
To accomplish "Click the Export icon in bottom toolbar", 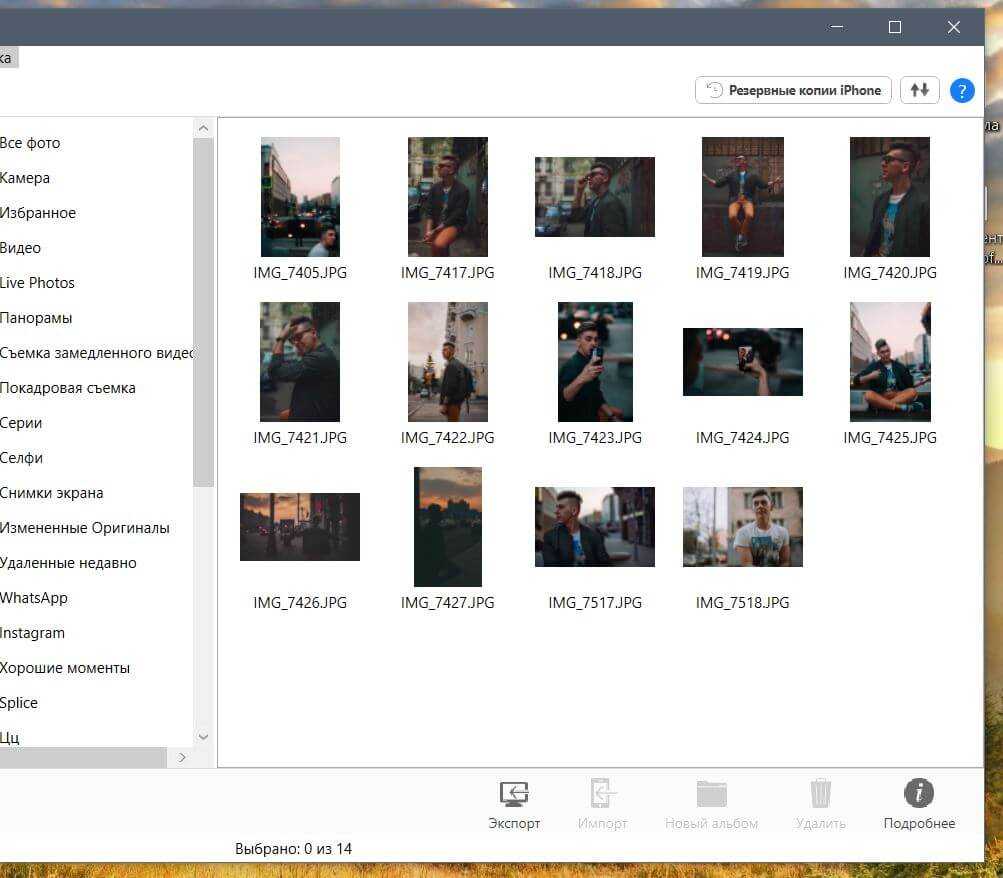I will click(x=514, y=794).
